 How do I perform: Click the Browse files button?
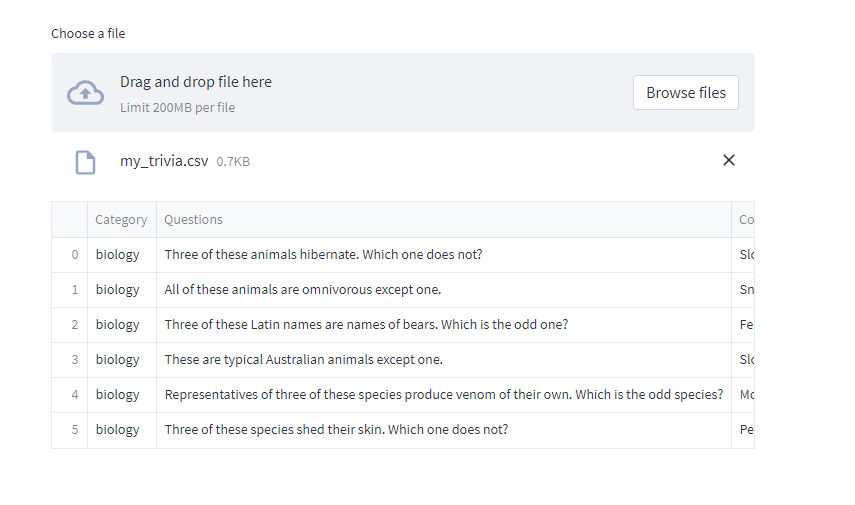(x=685, y=92)
